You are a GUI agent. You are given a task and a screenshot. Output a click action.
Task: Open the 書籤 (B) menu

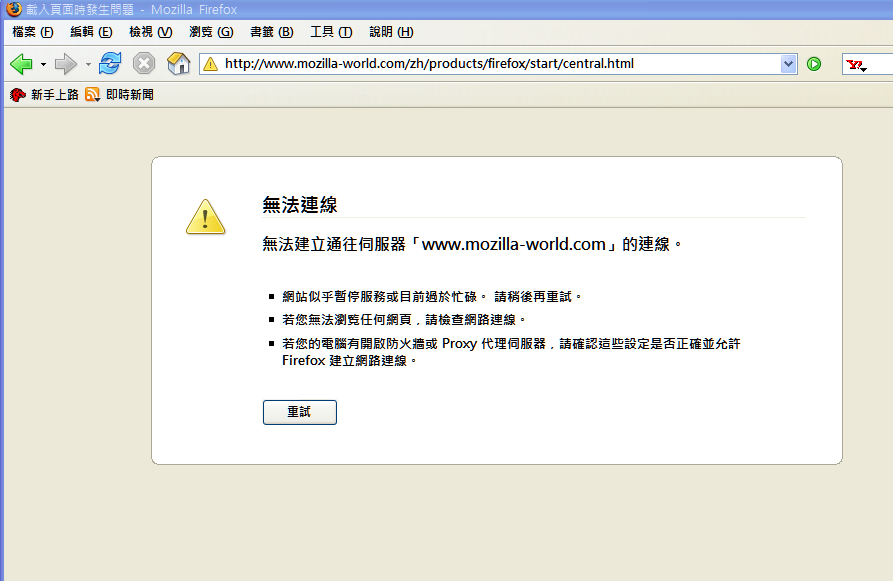[272, 32]
